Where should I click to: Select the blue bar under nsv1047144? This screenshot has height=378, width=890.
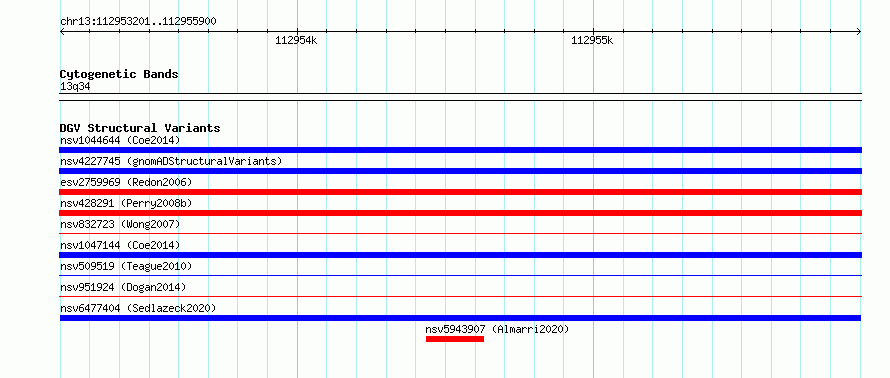[460, 255]
